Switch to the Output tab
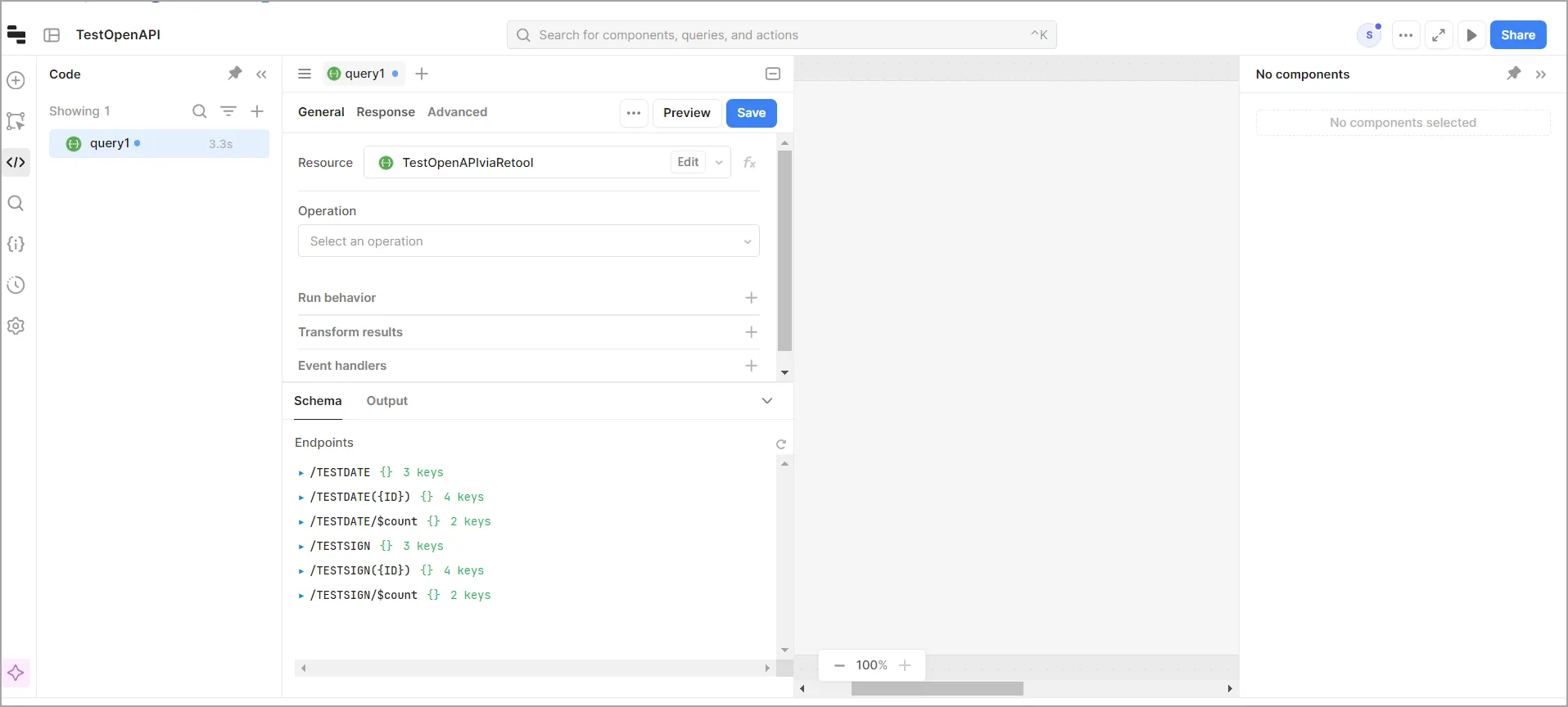Screen dimensions: 1568x707 pyautogui.click(x=386, y=401)
